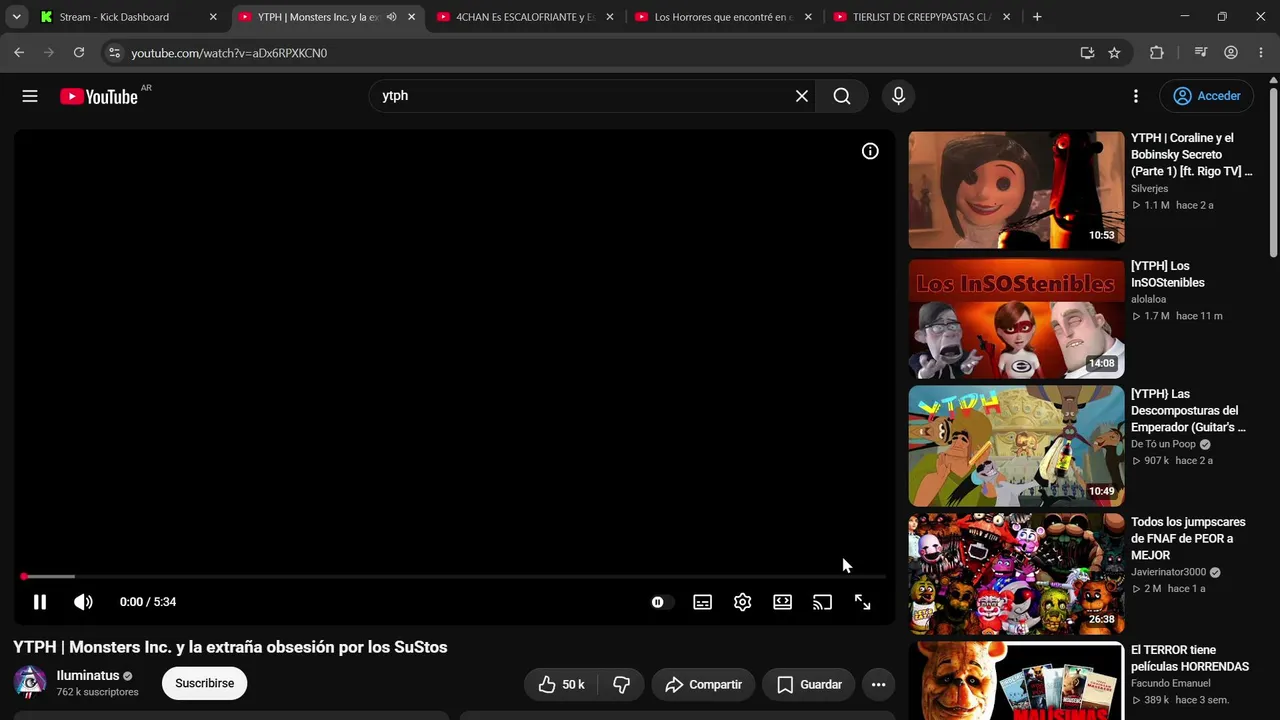Open the Los InSOStenibles video thumbnail
Viewport: 1280px width, 720px height.
pos(1016,318)
